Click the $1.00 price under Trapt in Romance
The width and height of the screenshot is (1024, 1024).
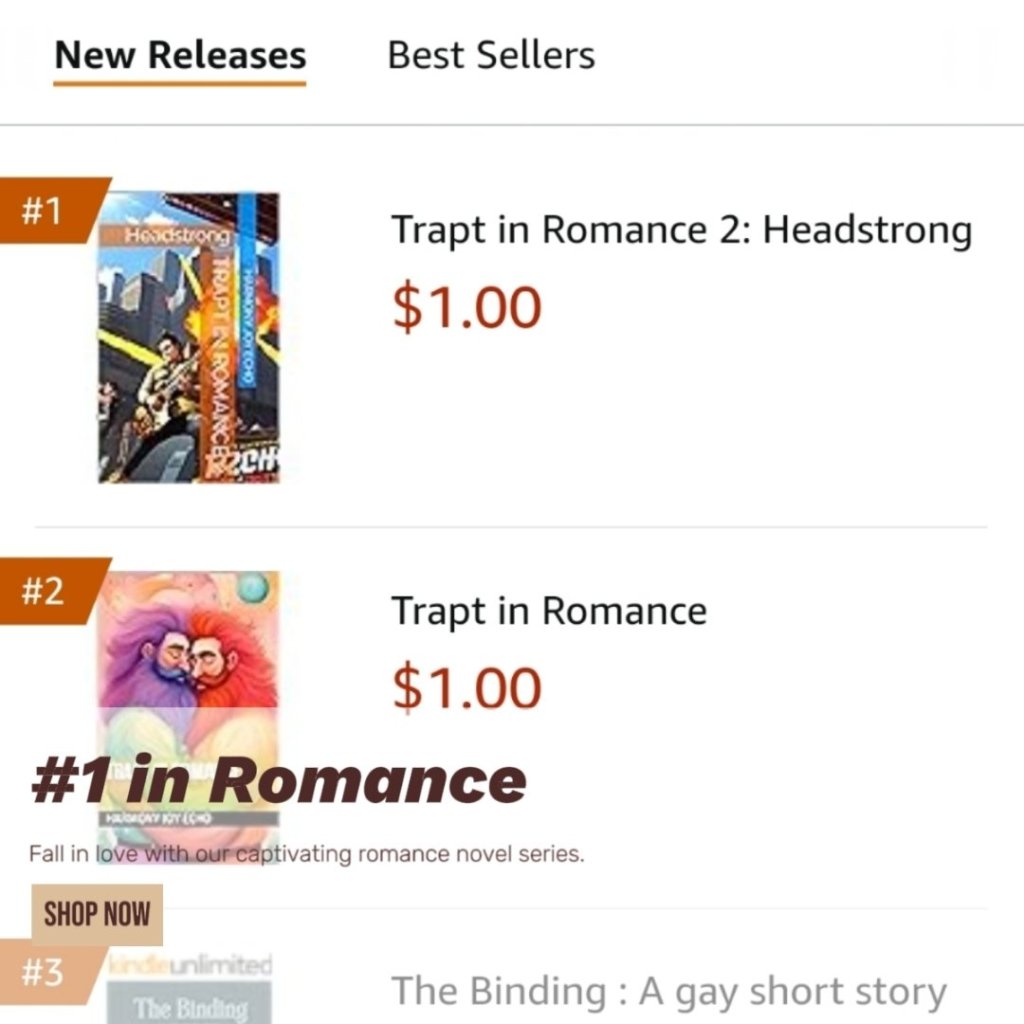(x=466, y=688)
